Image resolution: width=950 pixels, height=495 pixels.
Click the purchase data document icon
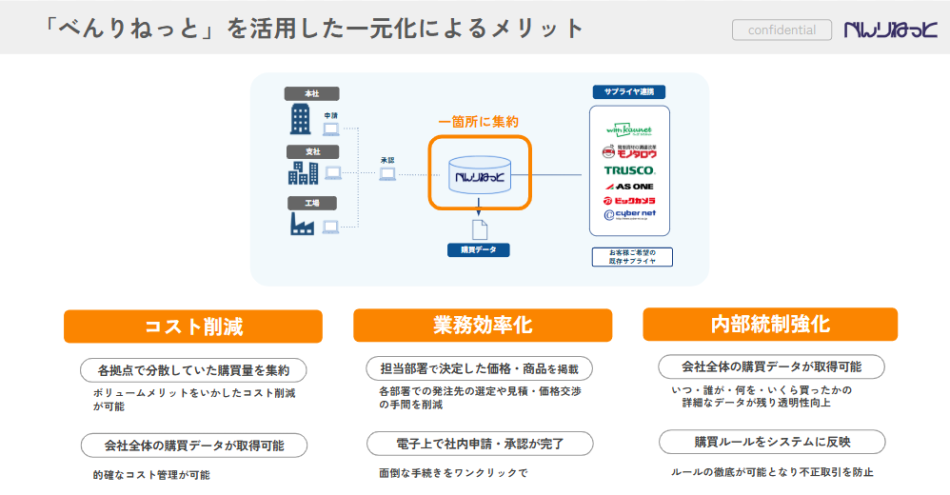coord(479,229)
